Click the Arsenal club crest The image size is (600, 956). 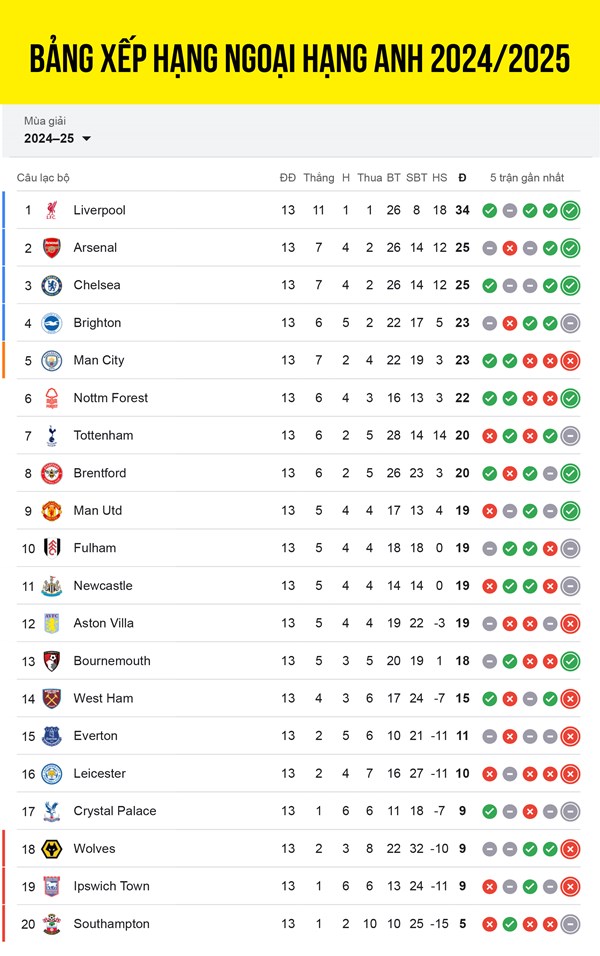[x=52, y=248]
